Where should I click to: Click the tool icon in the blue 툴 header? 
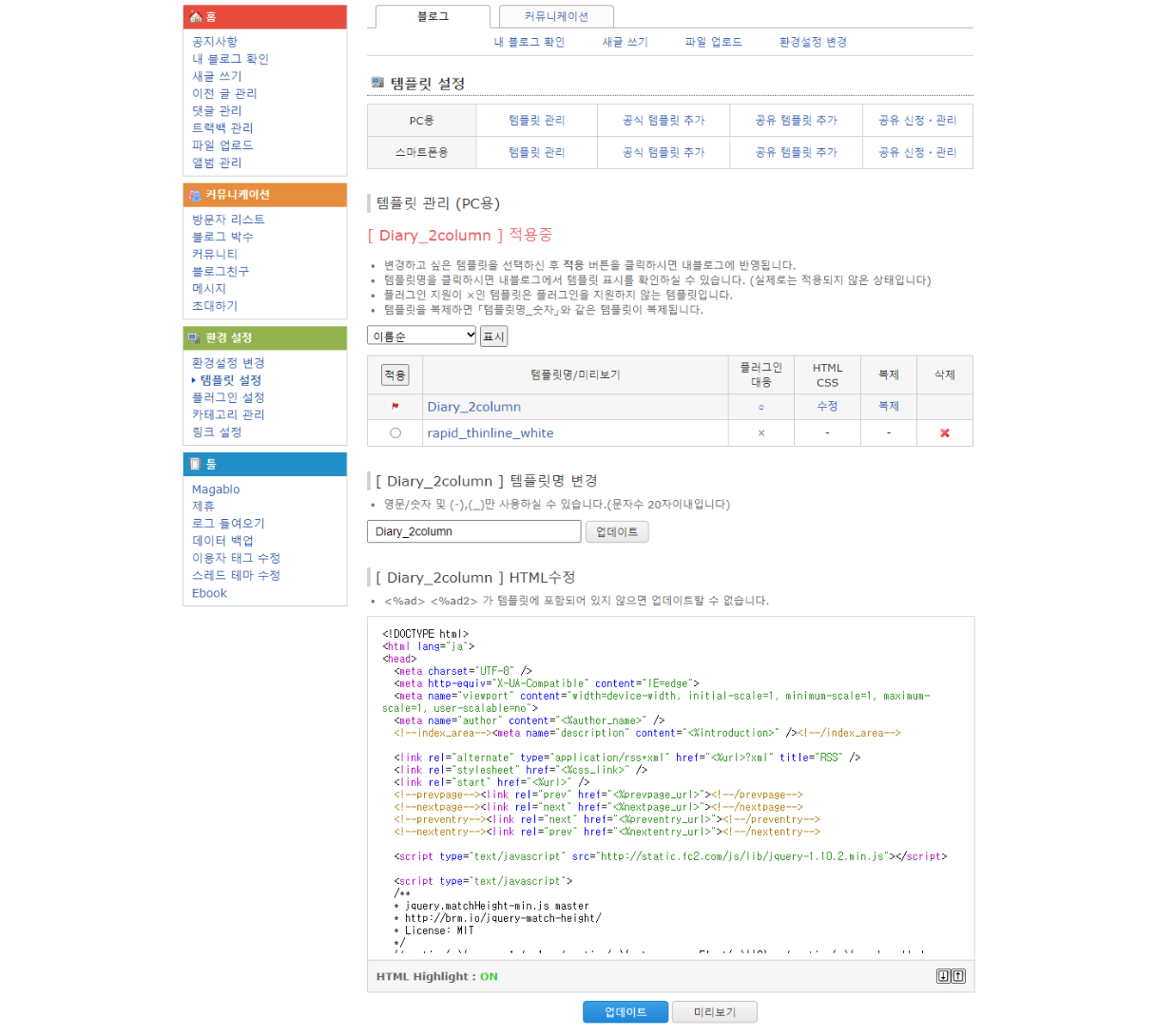tap(195, 464)
